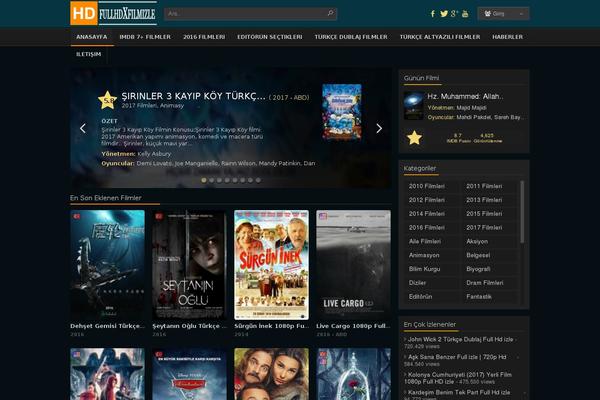600x400 pixels.
Task: Open the Google Plus social icon
Action: (x=454, y=14)
